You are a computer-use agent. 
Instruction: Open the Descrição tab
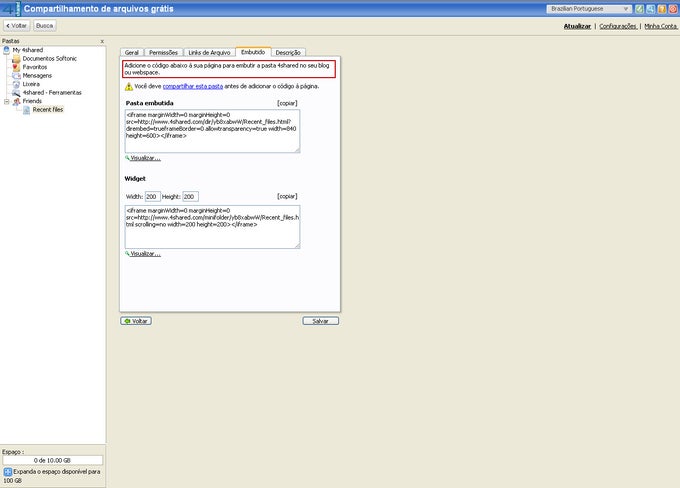288,52
